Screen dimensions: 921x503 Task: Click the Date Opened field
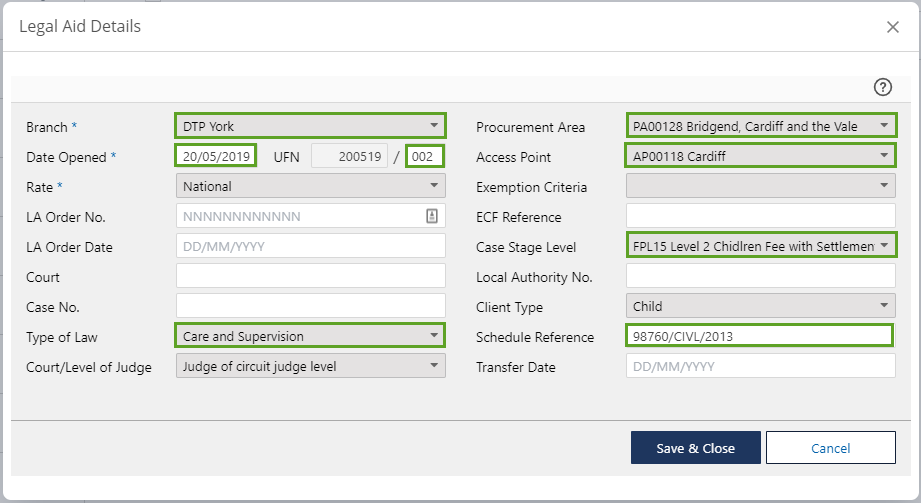click(x=216, y=156)
